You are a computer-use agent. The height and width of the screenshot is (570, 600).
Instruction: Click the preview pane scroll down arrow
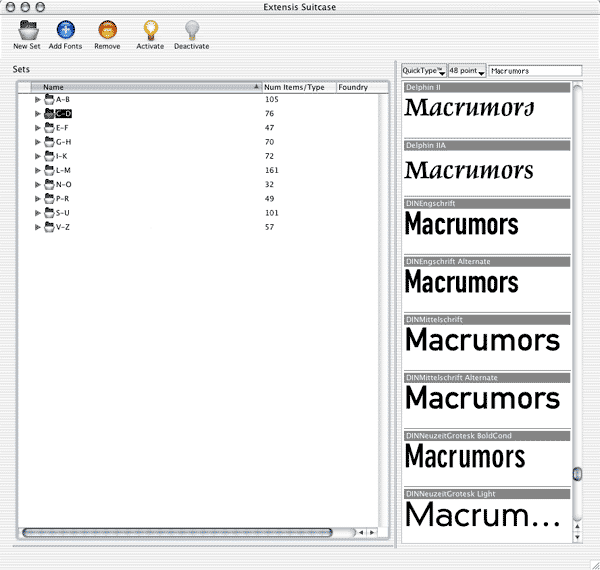[577, 537]
